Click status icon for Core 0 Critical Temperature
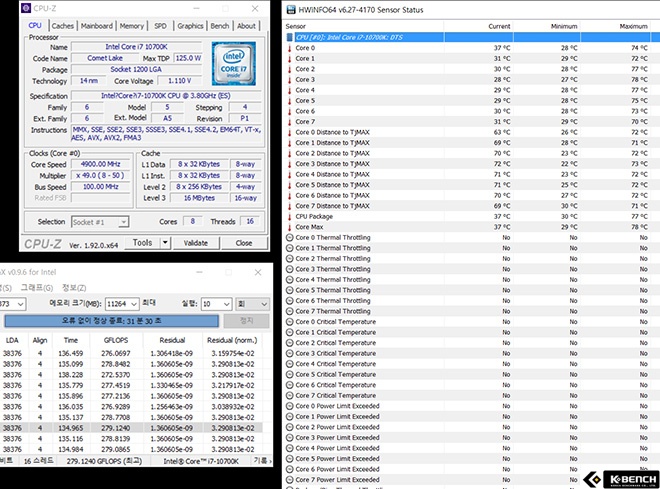This screenshot has width=660, height=489. 290,322
